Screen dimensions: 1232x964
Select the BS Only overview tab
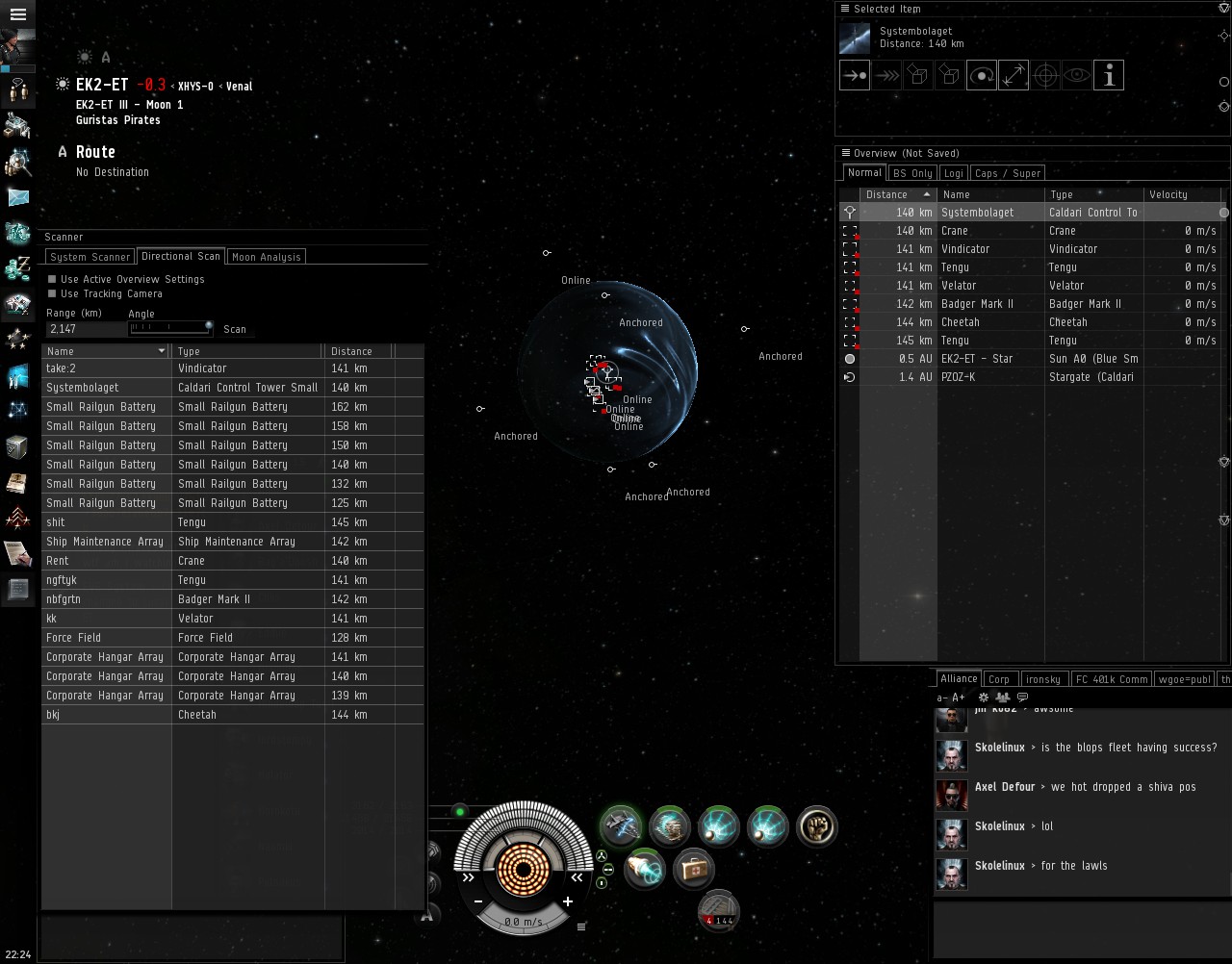[912, 173]
